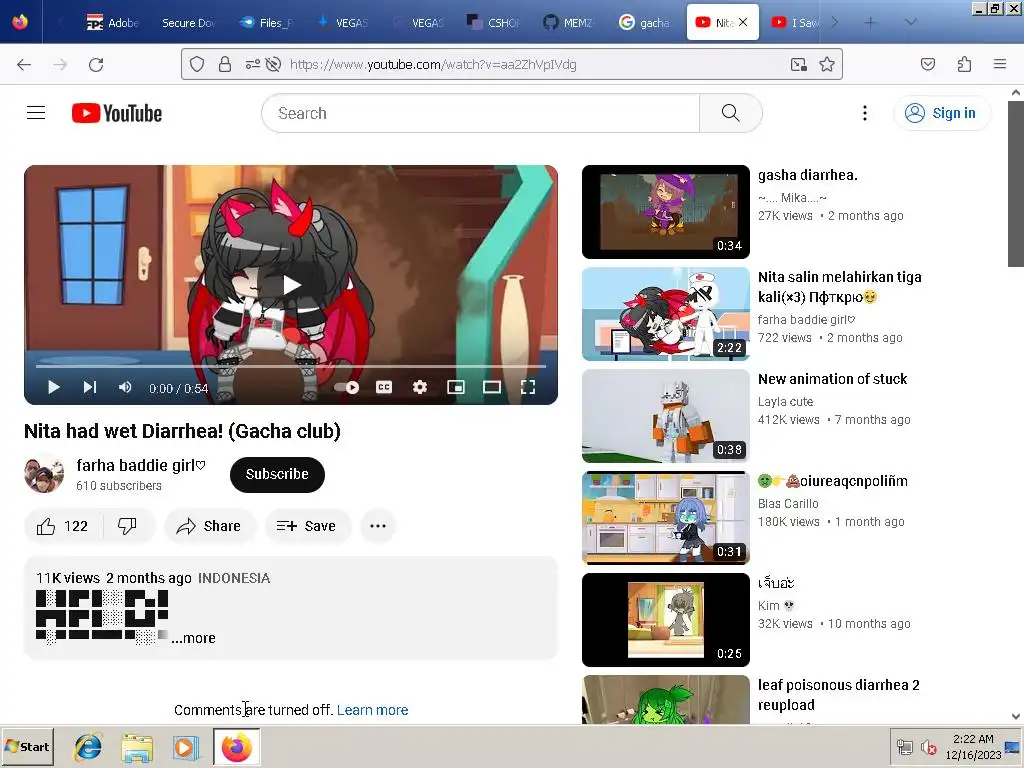Open the YouTube guide hamburger menu

(36, 113)
